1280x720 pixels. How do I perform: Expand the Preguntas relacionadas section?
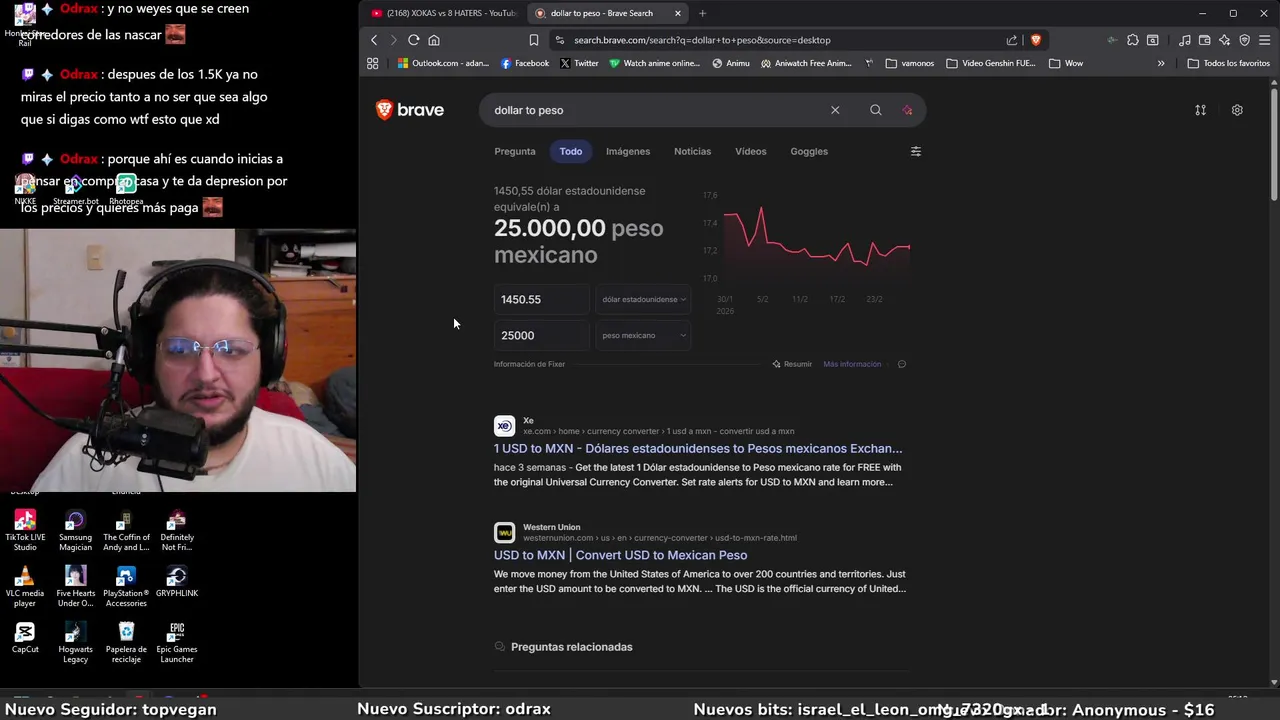click(x=701, y=647)
